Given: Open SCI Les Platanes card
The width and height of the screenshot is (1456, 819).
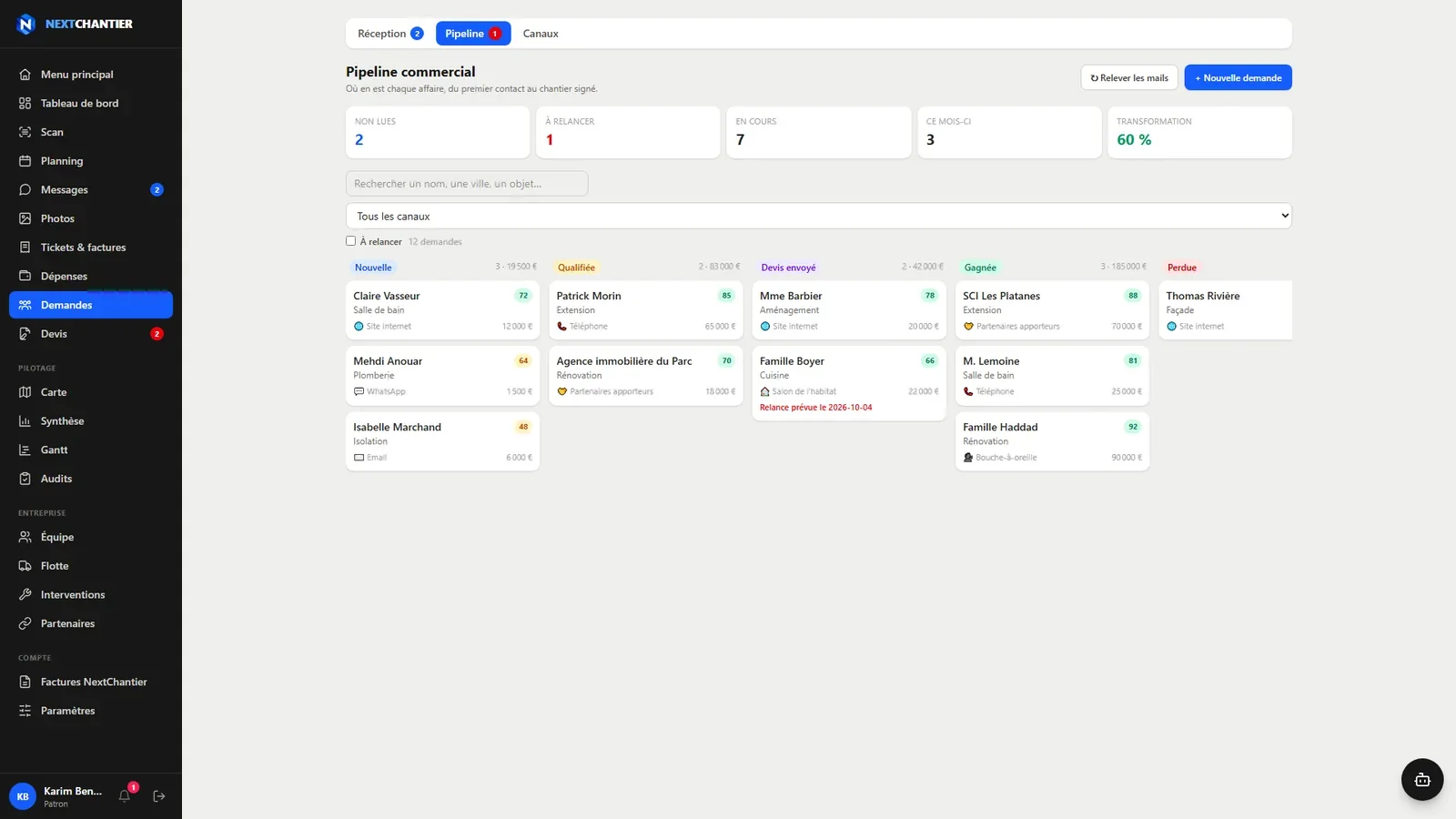Looking at the screenshot, I should click(x=1052, y=310).
